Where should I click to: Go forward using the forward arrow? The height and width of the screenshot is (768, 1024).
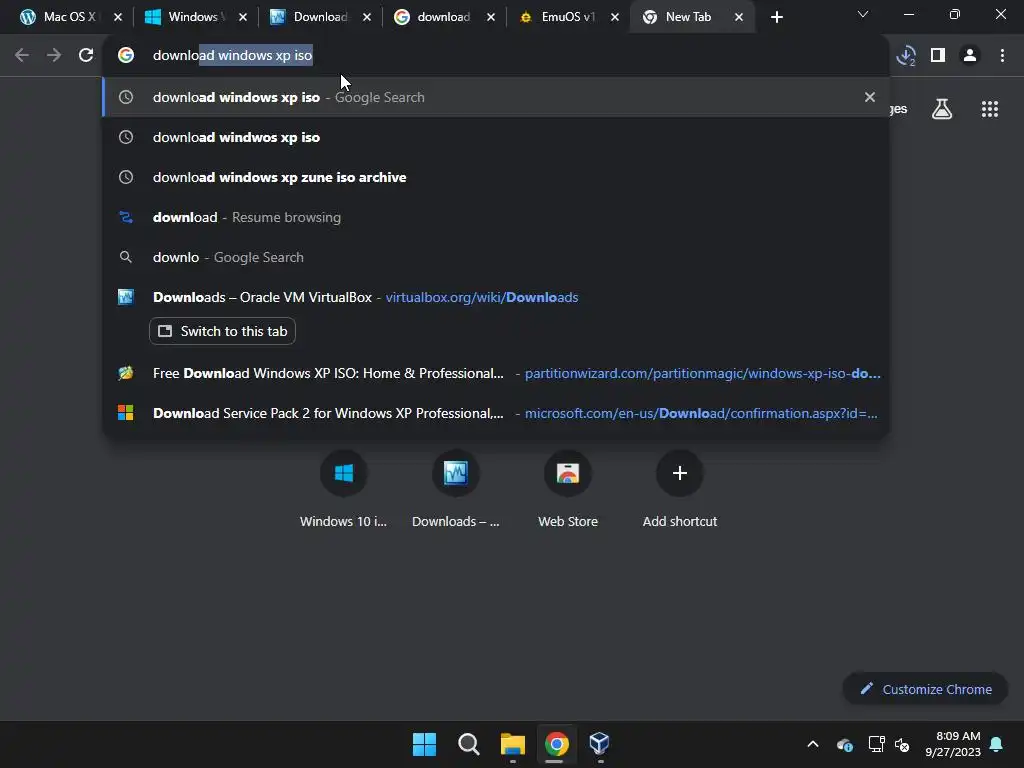[x=54, y=56]
